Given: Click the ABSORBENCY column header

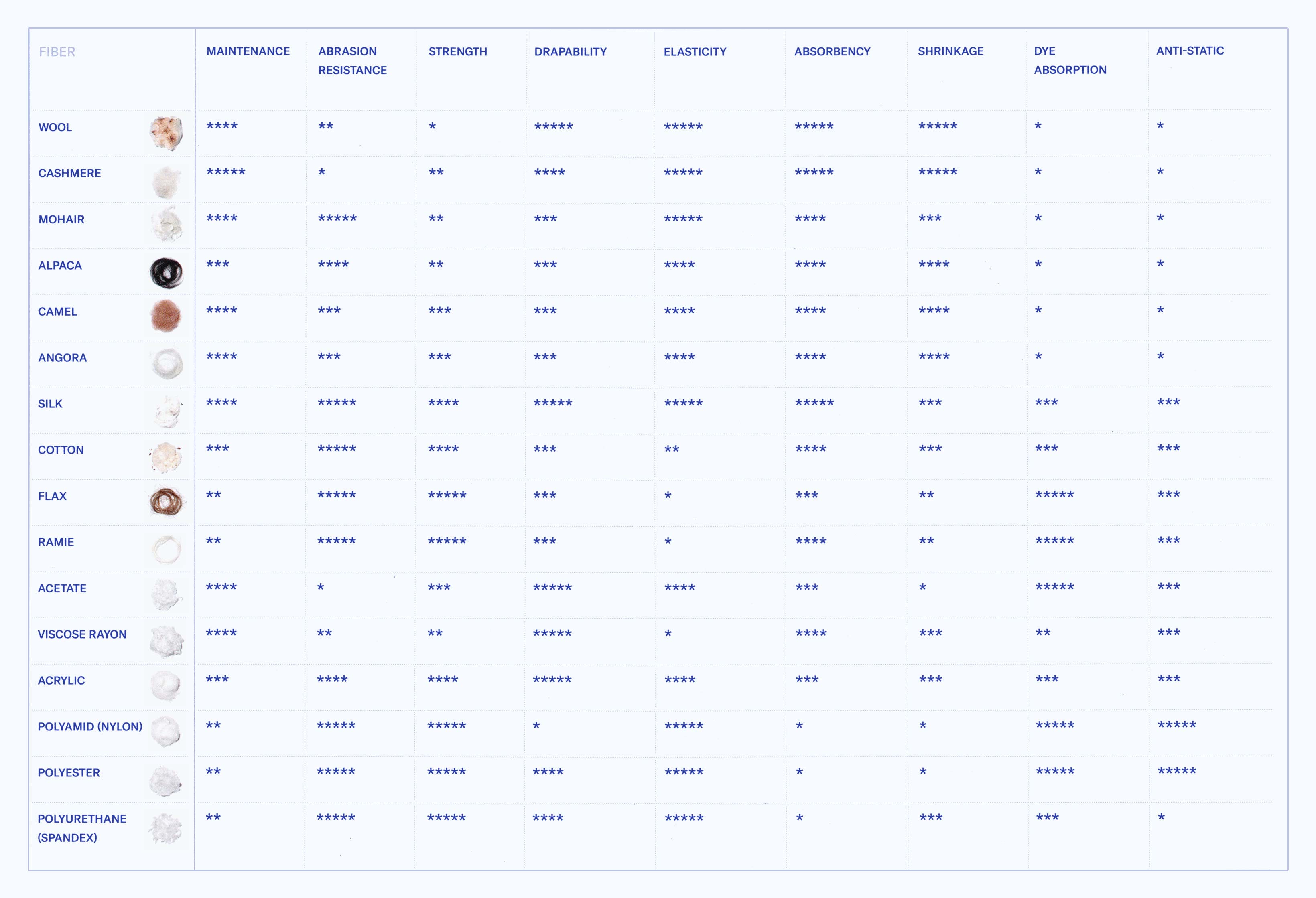Looking at the screenshot, I should (832, 51).
